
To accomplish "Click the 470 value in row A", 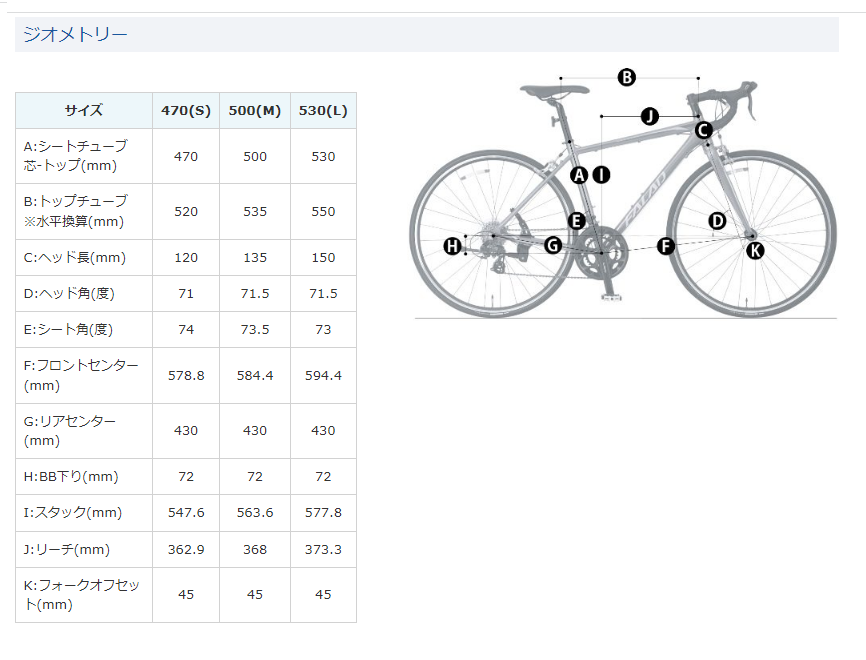I will coord(186,156).
